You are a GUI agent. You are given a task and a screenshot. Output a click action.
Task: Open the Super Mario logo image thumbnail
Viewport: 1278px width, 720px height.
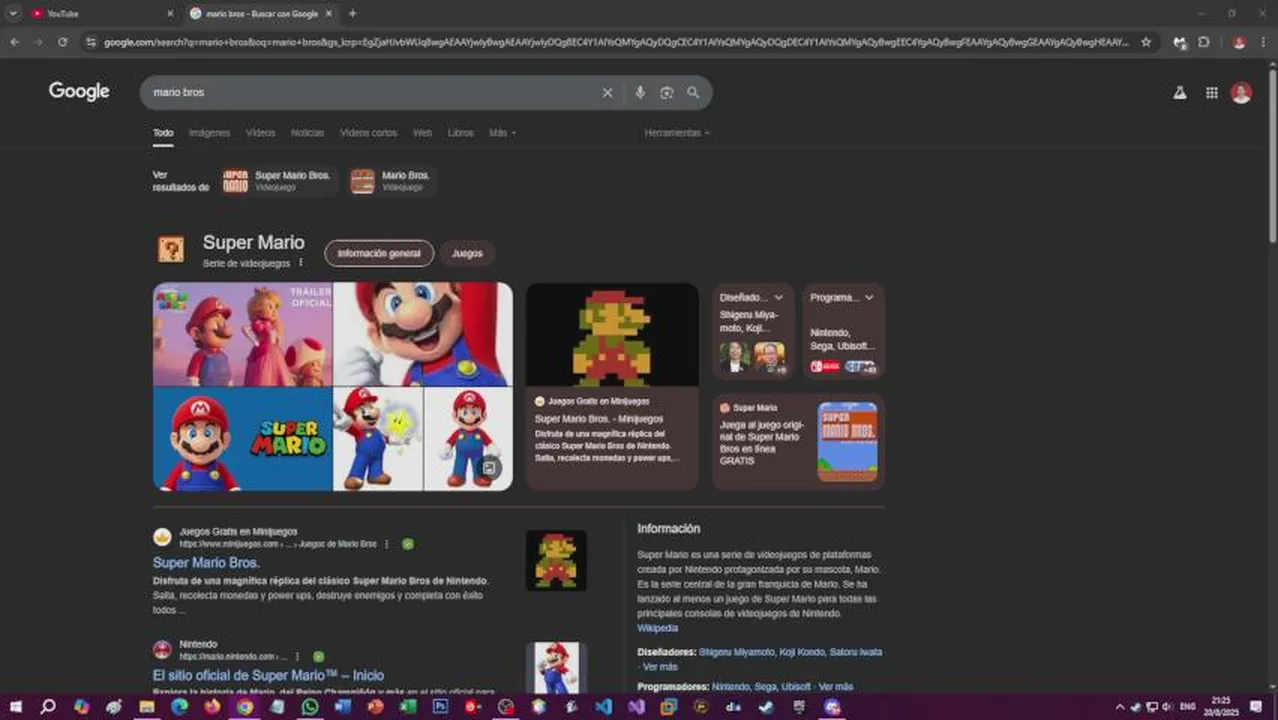[242, 439]
